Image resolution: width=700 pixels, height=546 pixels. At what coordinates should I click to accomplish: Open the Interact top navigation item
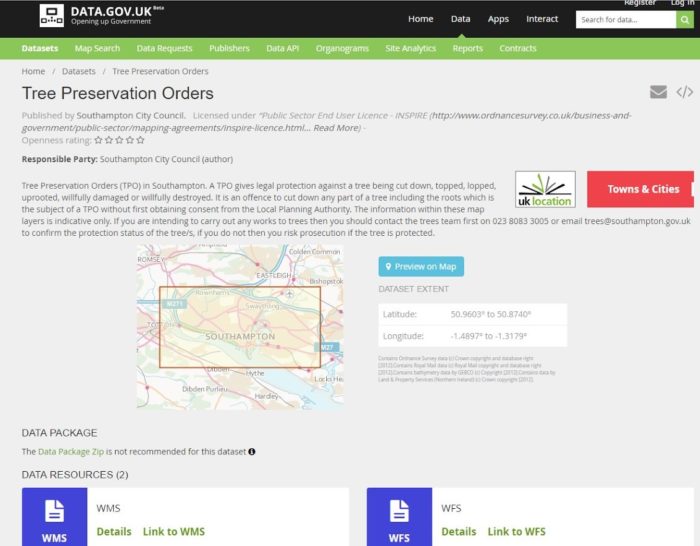542,19
